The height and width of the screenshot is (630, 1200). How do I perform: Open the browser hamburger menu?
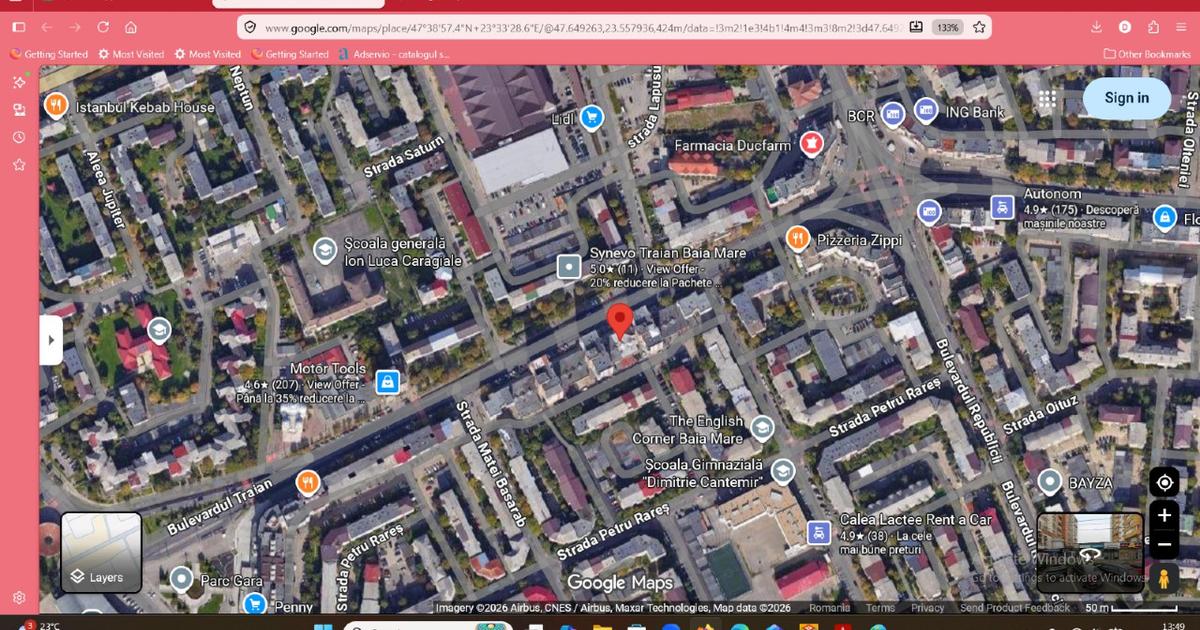point(1181,27)
